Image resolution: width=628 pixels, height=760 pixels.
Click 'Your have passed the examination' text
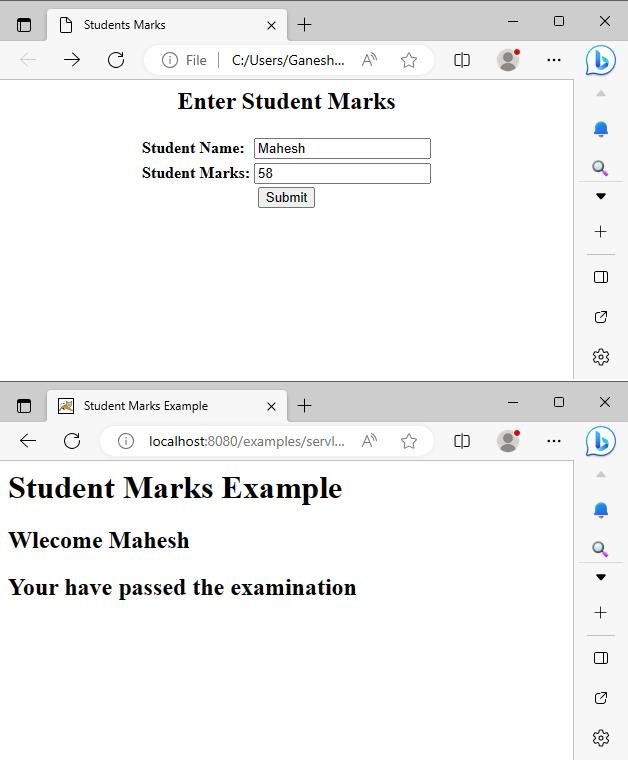pyautogui.click(x=182, y=587)
